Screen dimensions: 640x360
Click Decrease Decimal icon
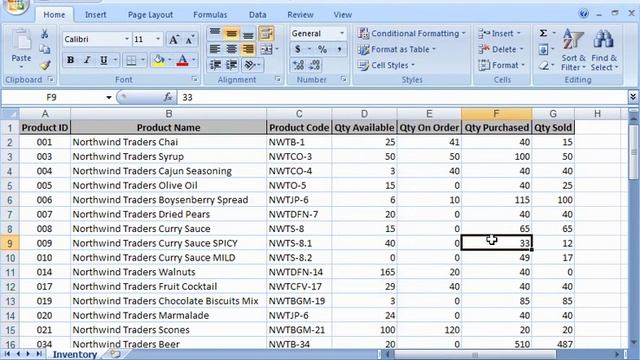point(315,65)
